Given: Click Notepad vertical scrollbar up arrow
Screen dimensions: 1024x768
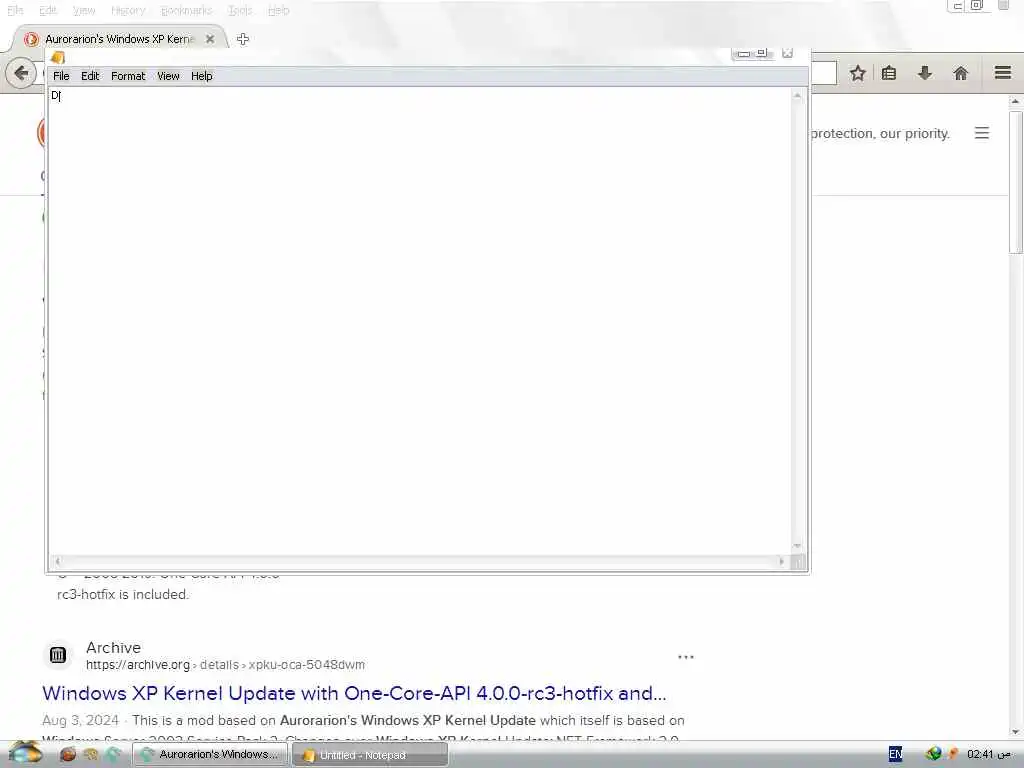Looking at the screenshot, I should (797, 96).
